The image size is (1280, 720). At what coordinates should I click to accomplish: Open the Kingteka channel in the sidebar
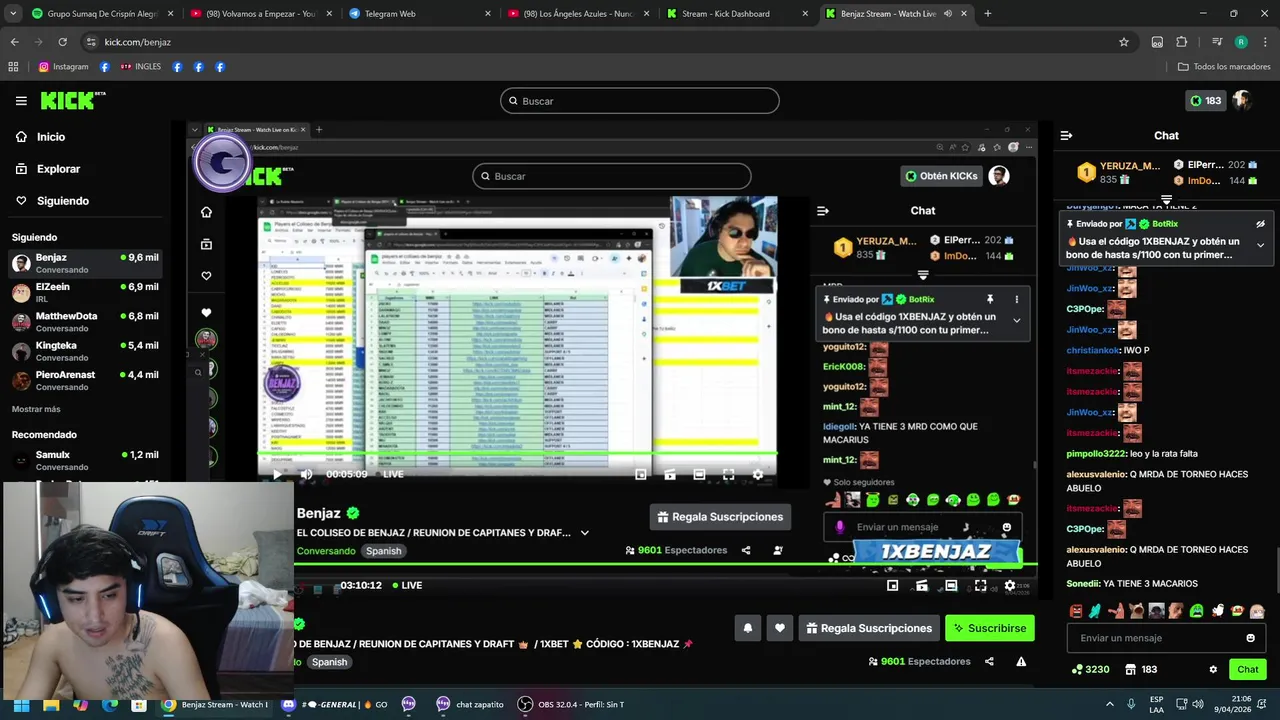click(85, 351)
